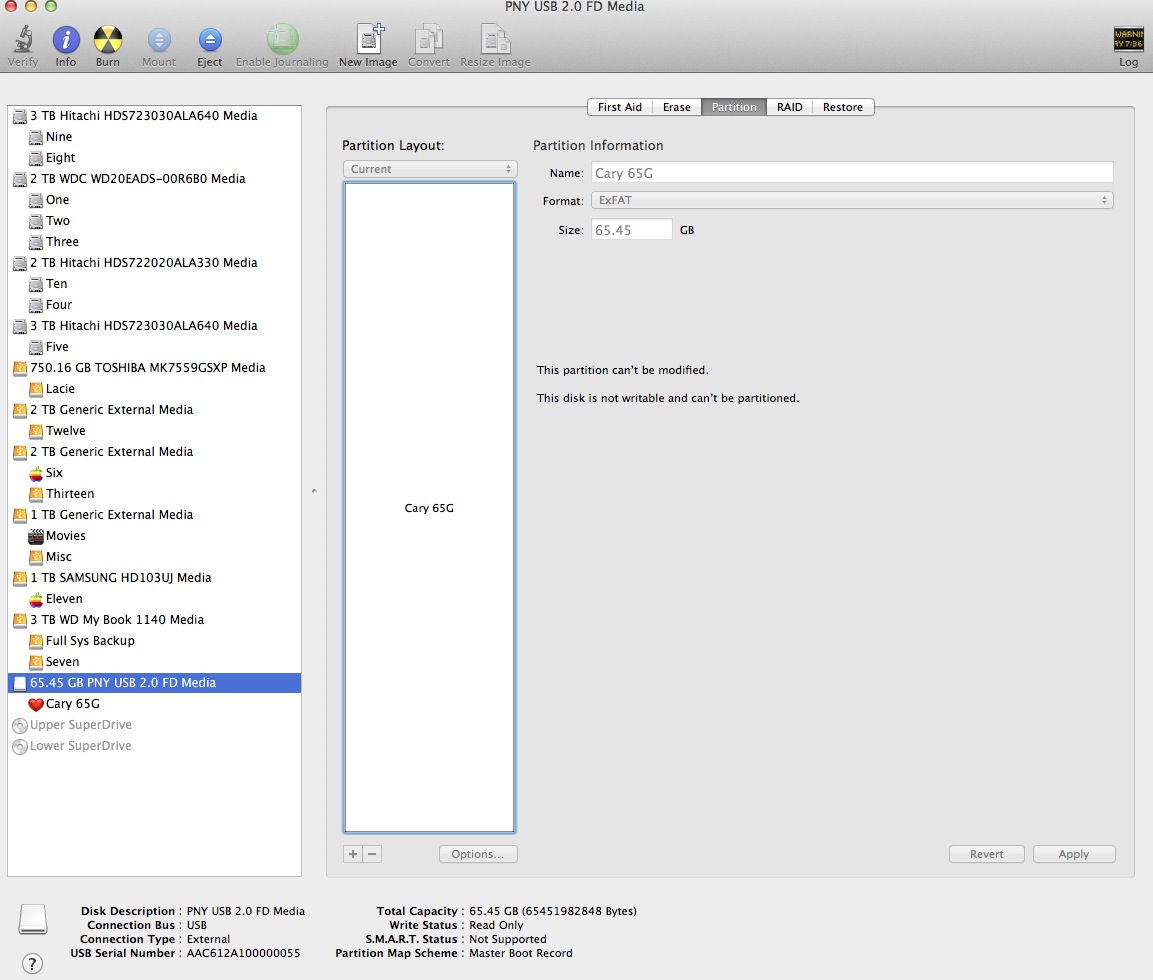The image size is (1153, 980).
Task: Switch to the RAID tab
Action: [x=789, y=107]
